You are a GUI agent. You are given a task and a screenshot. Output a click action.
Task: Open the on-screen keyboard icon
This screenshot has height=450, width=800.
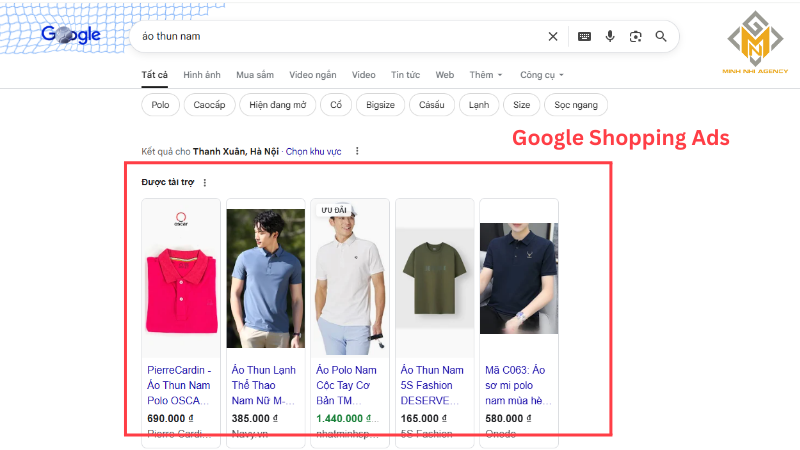pyautogui.click(x=584, y=36)
